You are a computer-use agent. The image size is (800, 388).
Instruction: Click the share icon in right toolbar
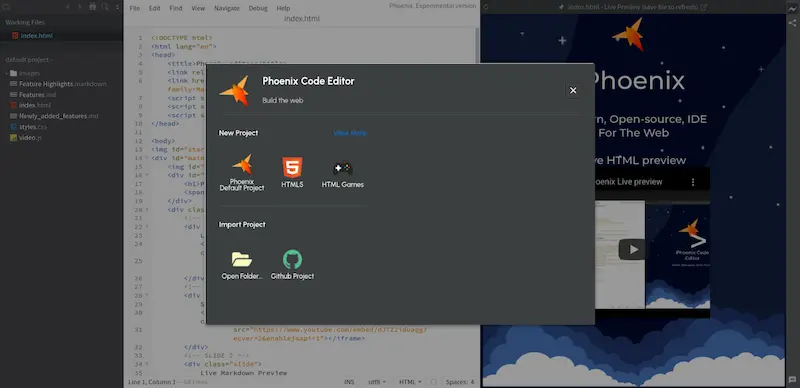[x=792, y=23]
